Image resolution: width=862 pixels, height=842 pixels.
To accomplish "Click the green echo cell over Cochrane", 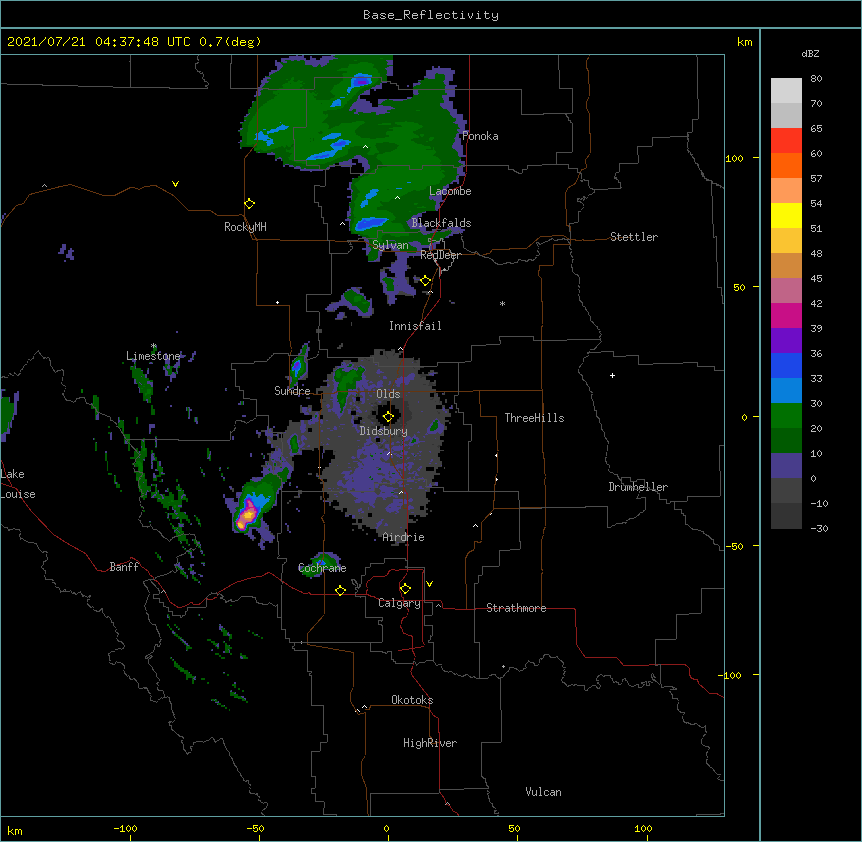I will [322, 562].
